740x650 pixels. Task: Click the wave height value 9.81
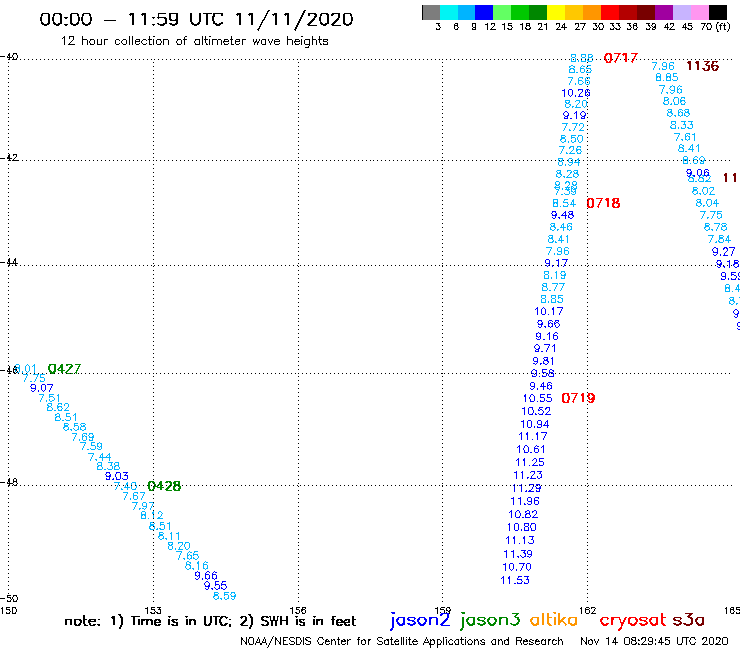tap(543, 361)
